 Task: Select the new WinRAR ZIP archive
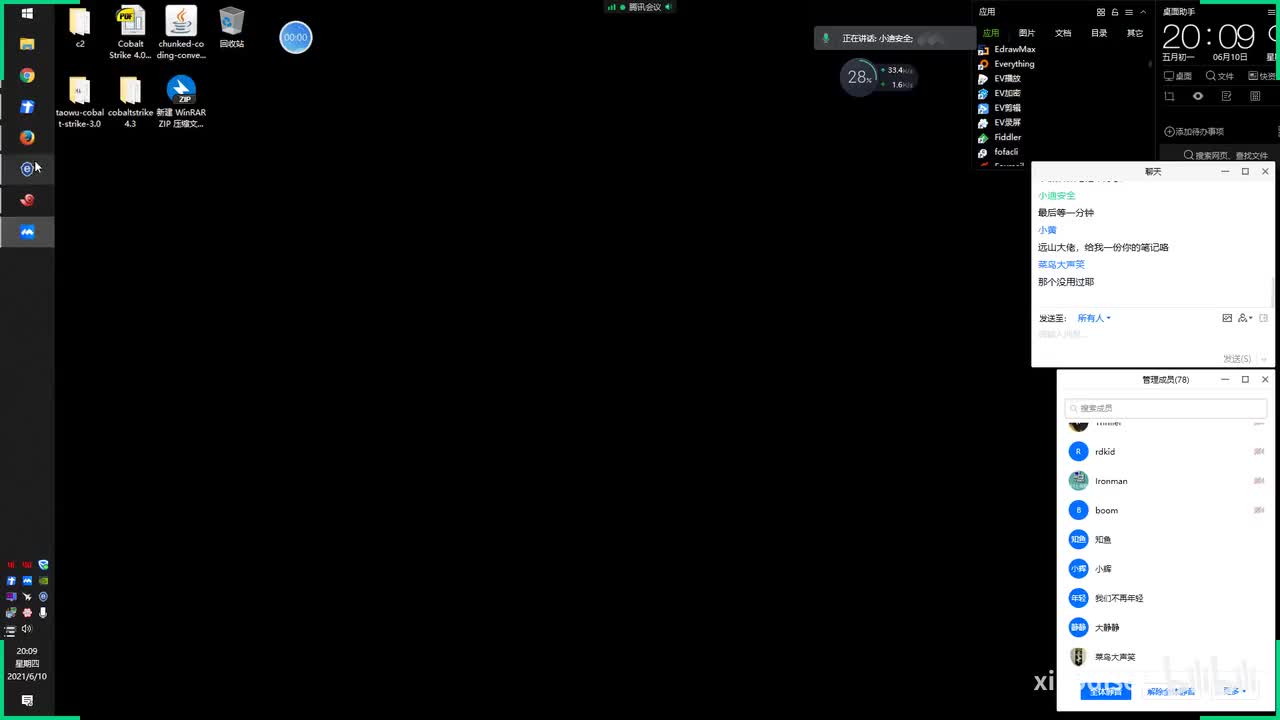coord(181,102)
